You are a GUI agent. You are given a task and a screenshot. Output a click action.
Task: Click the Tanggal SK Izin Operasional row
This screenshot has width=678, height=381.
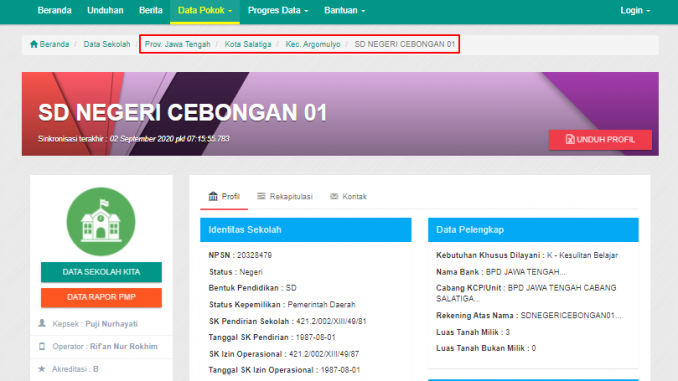pyautogui.click(x=284, y=370)
